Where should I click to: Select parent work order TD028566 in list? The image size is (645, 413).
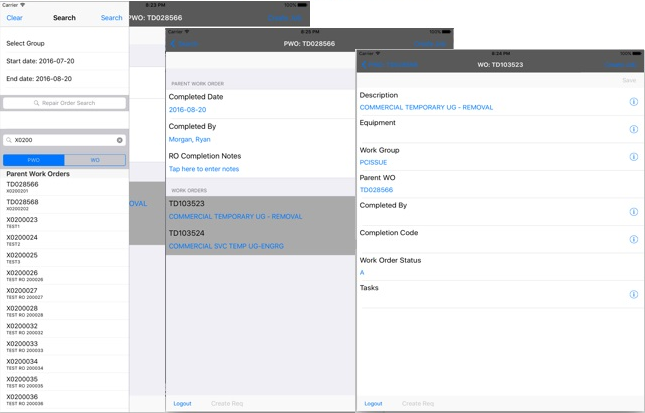(x=65, y=187)
